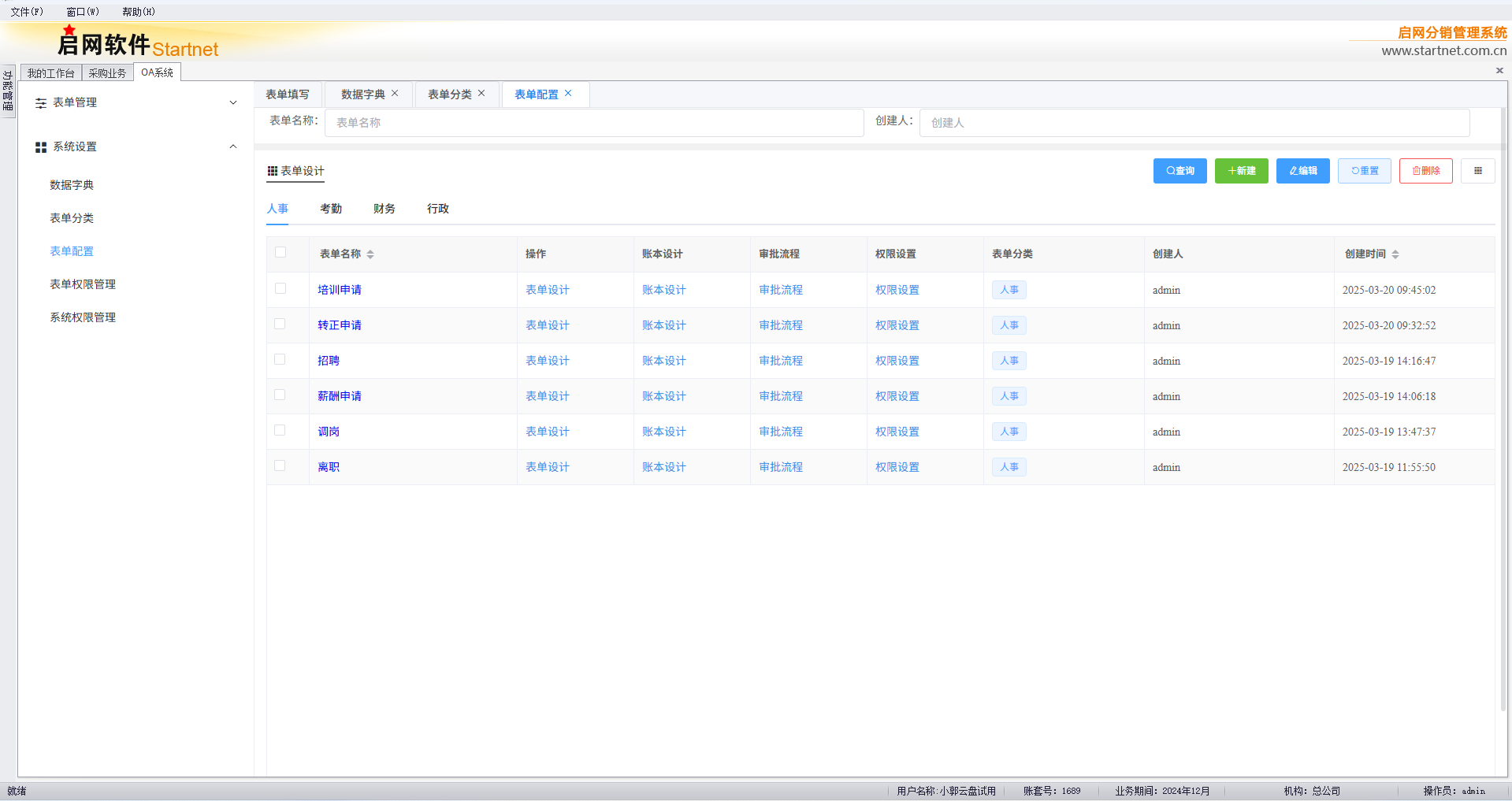Click the 重置 reset button
The height and width of the screenshot is (801, 1512).
tap(1364, 171)
